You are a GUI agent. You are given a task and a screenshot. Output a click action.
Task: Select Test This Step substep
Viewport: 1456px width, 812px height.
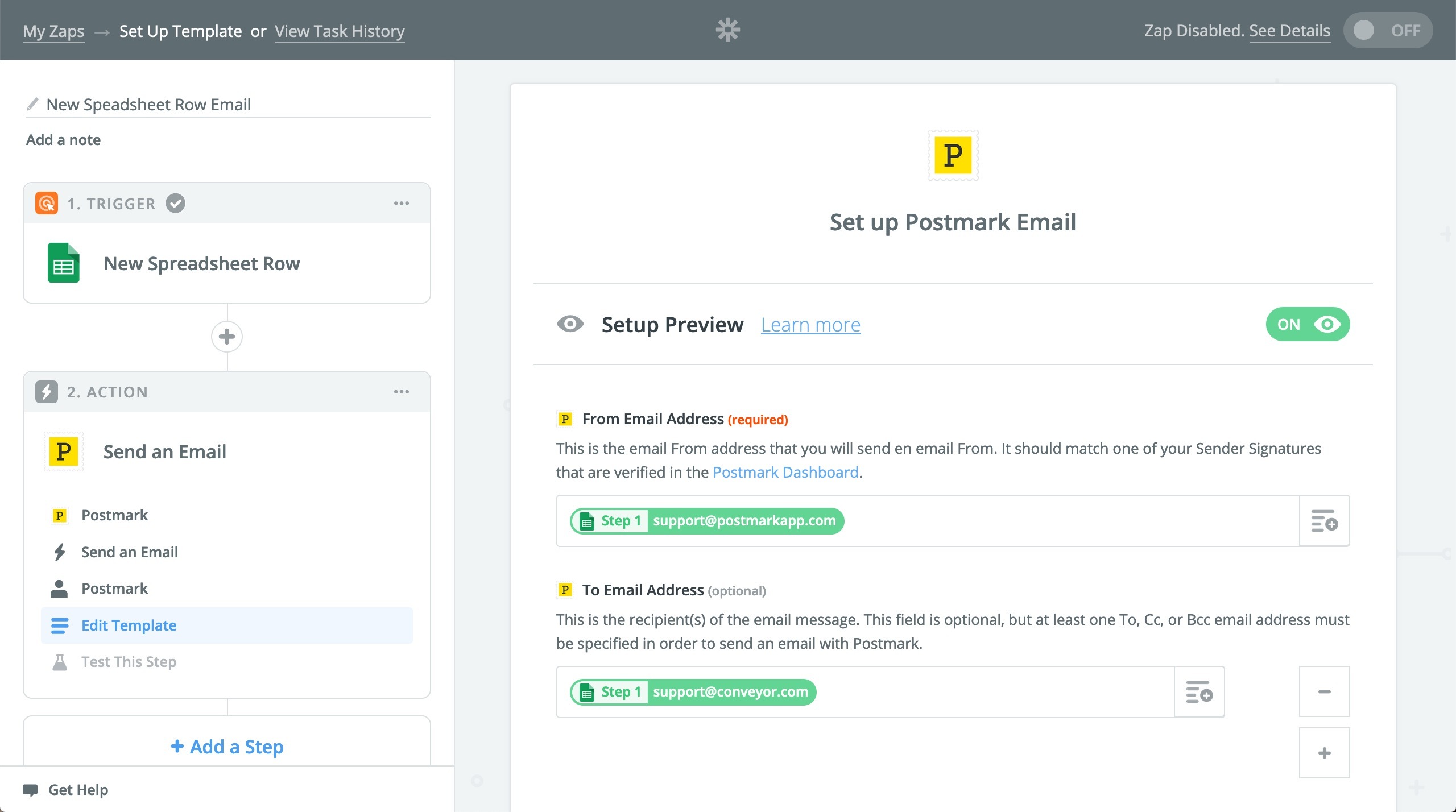(227, 662)
